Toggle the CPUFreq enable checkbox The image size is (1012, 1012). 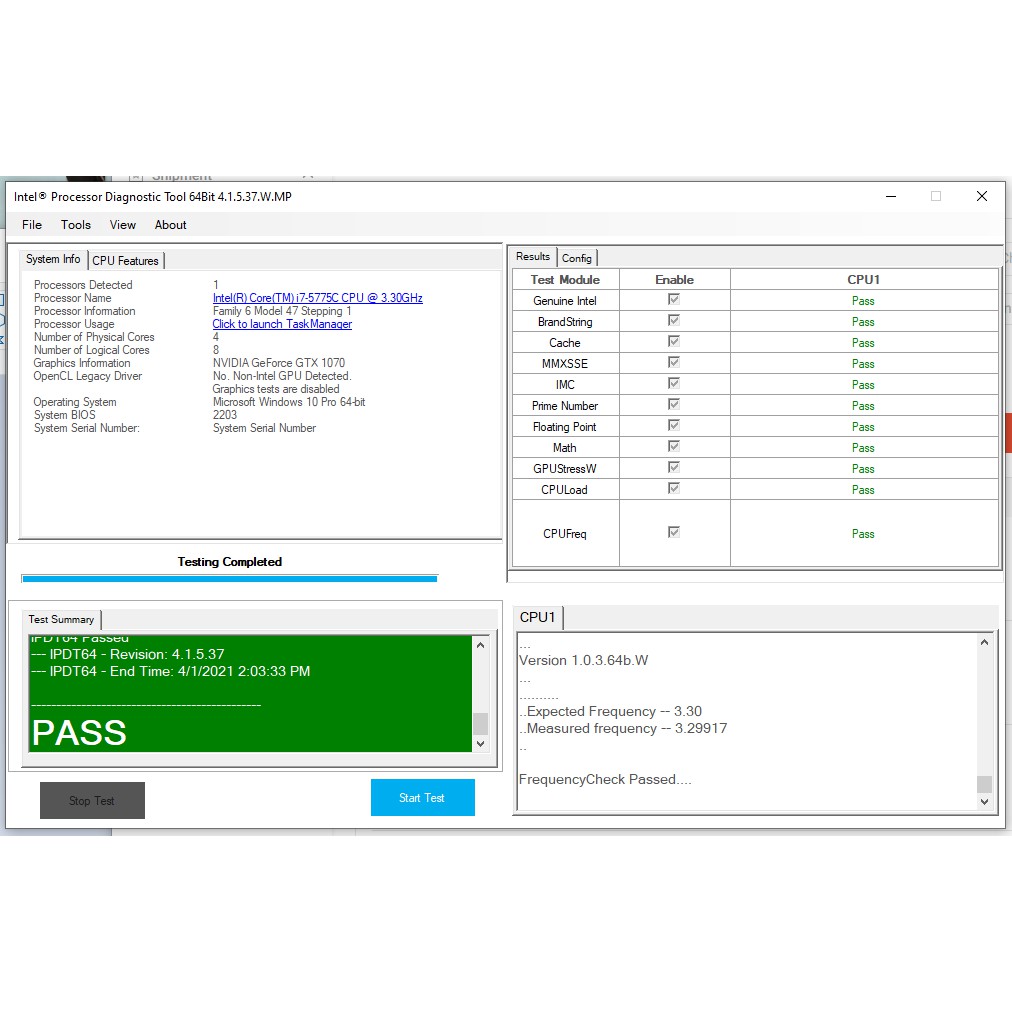tap(674, 533)
